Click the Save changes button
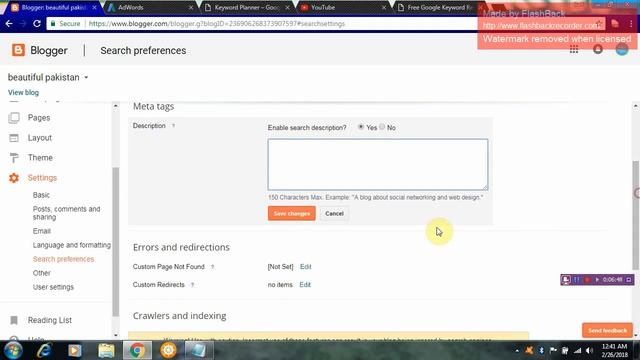This screenshot has height=360, width=640. click(x=292, y=213)
